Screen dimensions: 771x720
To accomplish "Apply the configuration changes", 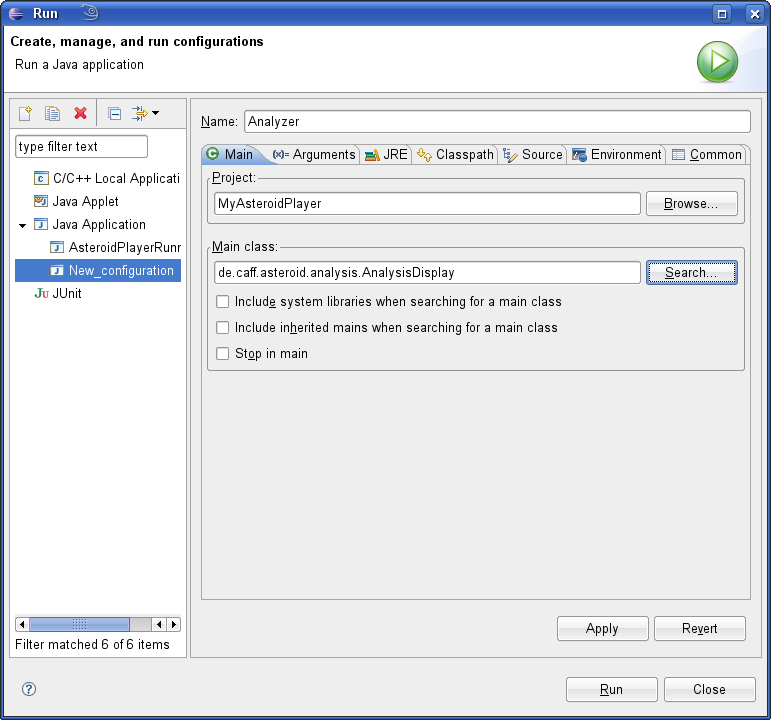I will (602, 629).
